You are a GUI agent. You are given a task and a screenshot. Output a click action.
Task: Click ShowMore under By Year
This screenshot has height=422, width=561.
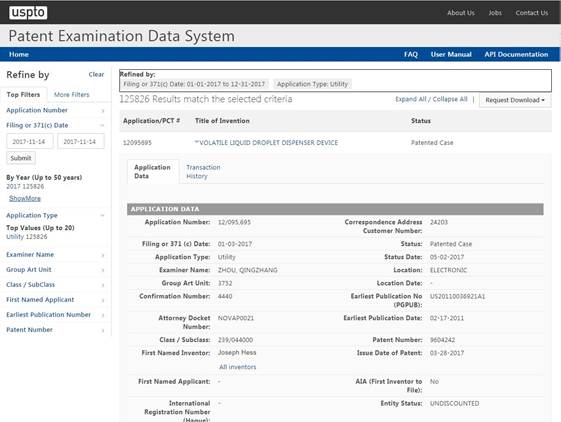pos(25,198)
